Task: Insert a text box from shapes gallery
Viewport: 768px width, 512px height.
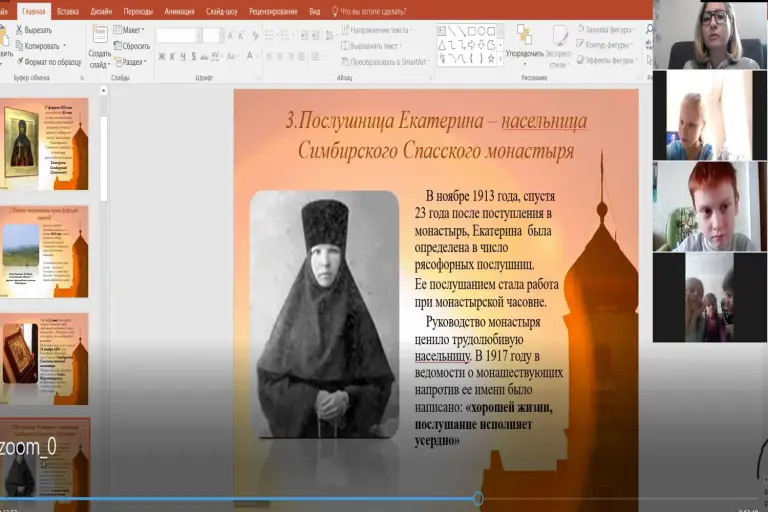Action: (x=442, y=31)
